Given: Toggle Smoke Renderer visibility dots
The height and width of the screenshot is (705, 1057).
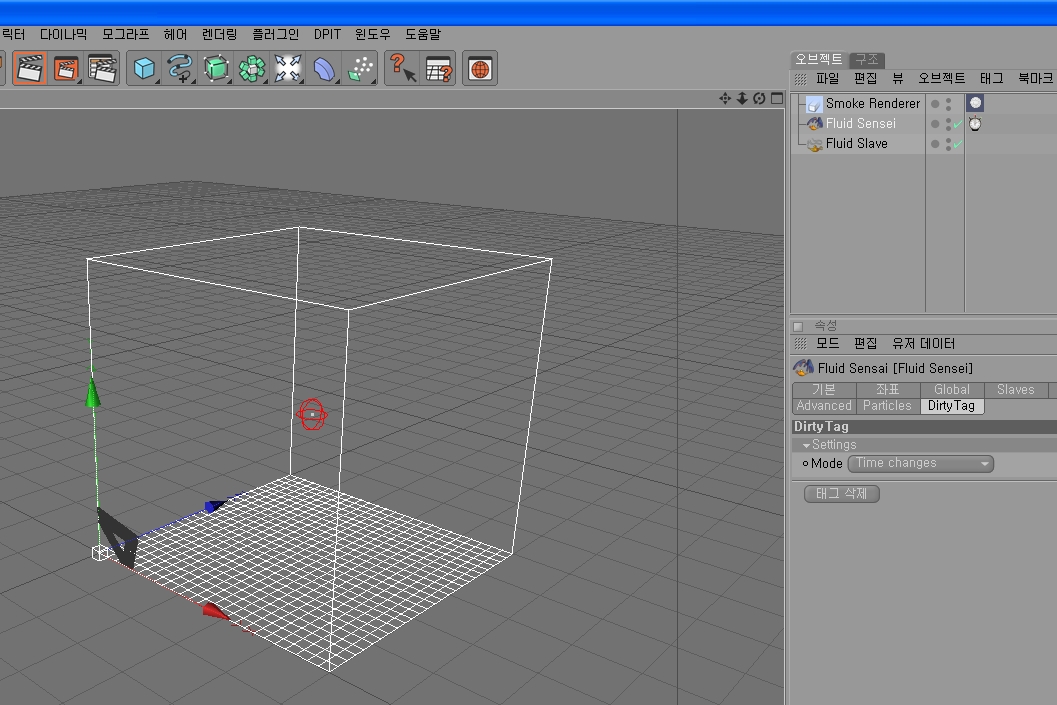Looking at the screenshot, I should (x=948, y=104).
